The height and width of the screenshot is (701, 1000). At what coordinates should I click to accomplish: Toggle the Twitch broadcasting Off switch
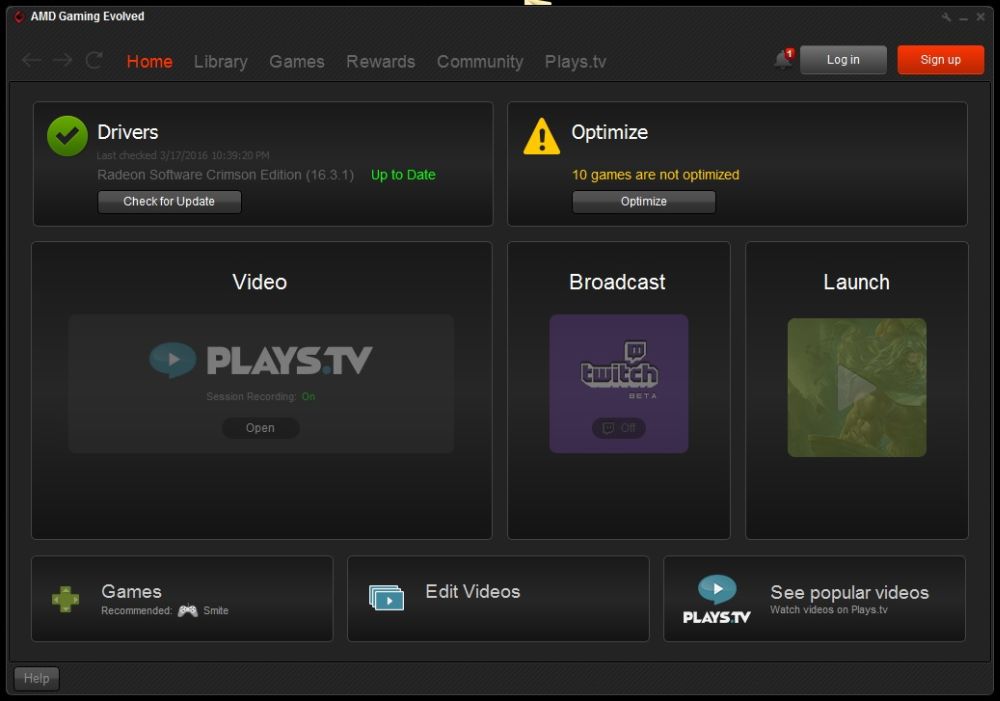click(x=618, y=428)
